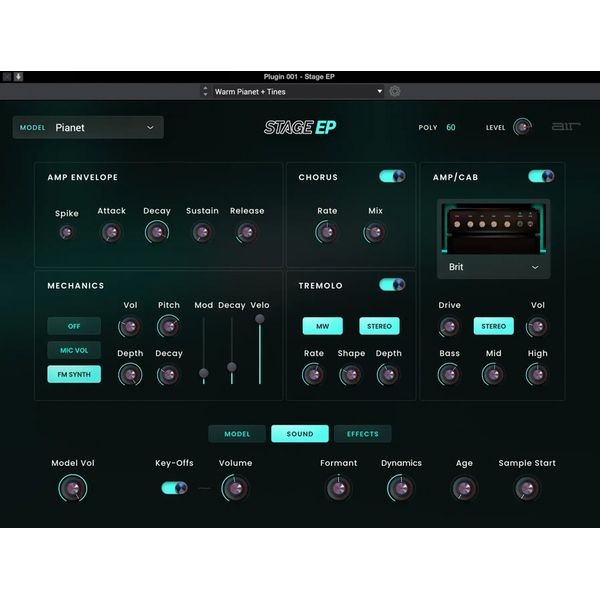Click the Release knob

pos(247,232)
